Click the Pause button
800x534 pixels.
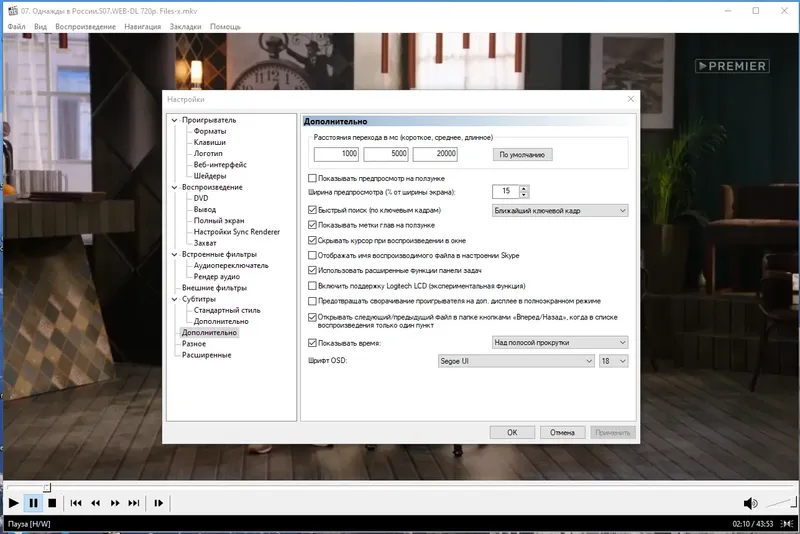click(33, 503)
